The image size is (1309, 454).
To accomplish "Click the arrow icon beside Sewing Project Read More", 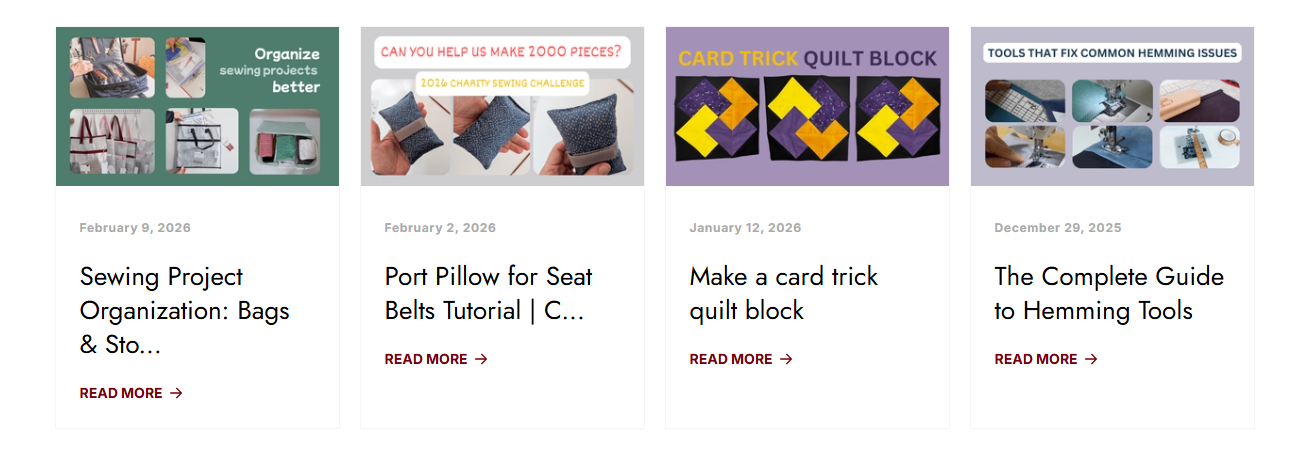I will point(177,393).
